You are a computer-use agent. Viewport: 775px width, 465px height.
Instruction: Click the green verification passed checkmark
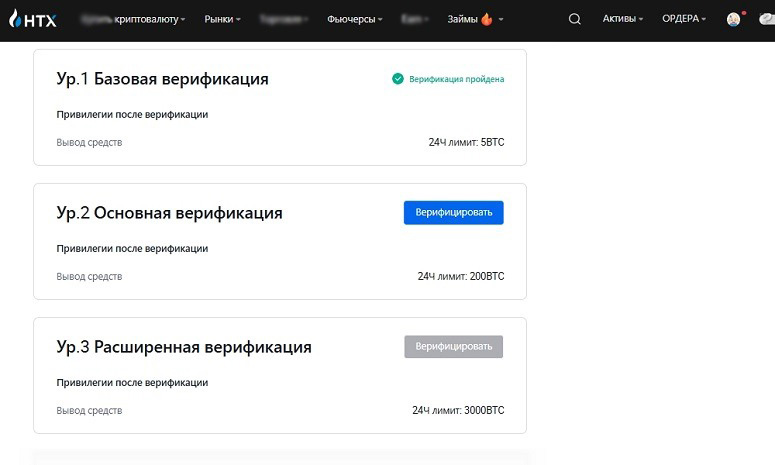pos(398,79)
